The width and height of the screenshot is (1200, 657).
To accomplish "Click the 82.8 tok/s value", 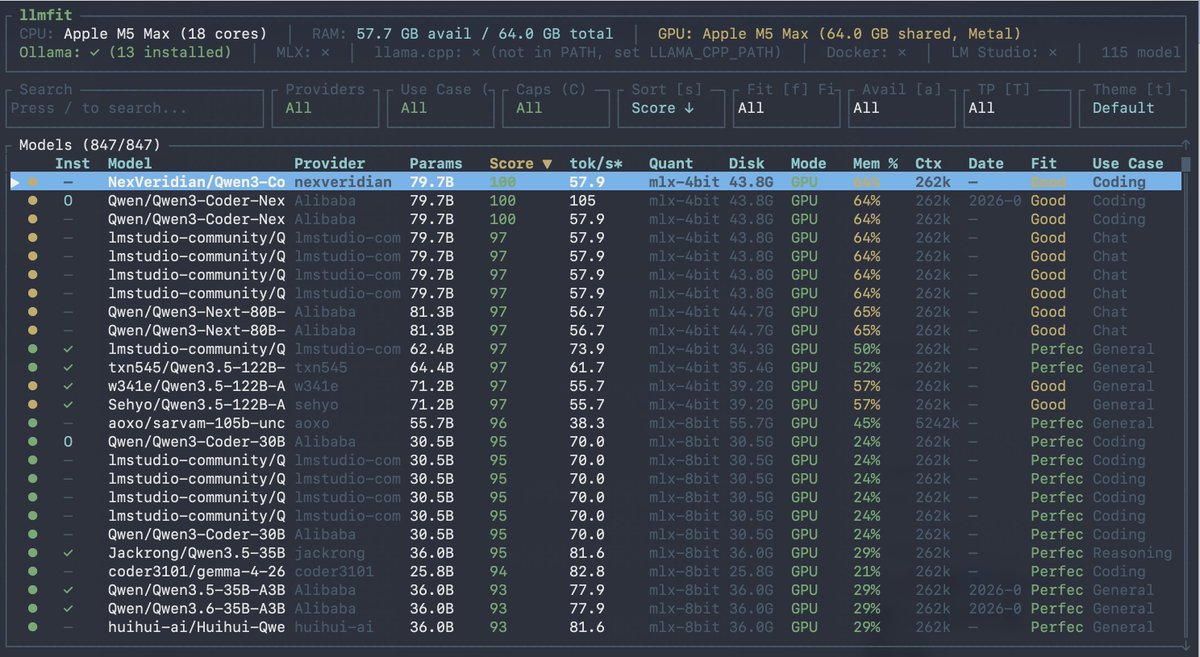I will tap(586, 572).
